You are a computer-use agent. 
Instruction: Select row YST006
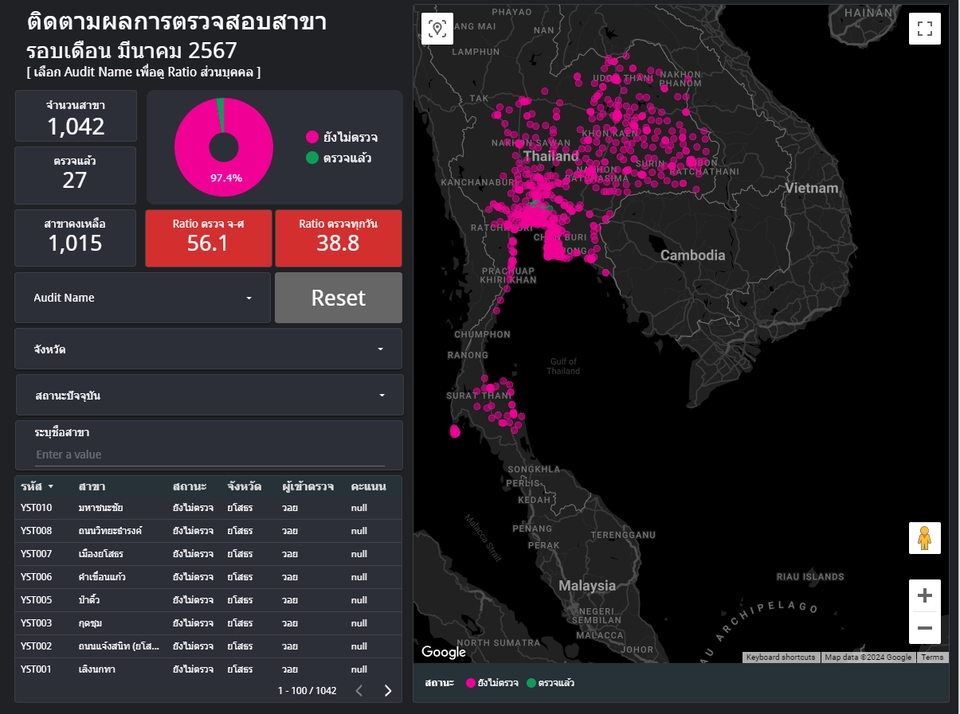(x=209, y=577)
